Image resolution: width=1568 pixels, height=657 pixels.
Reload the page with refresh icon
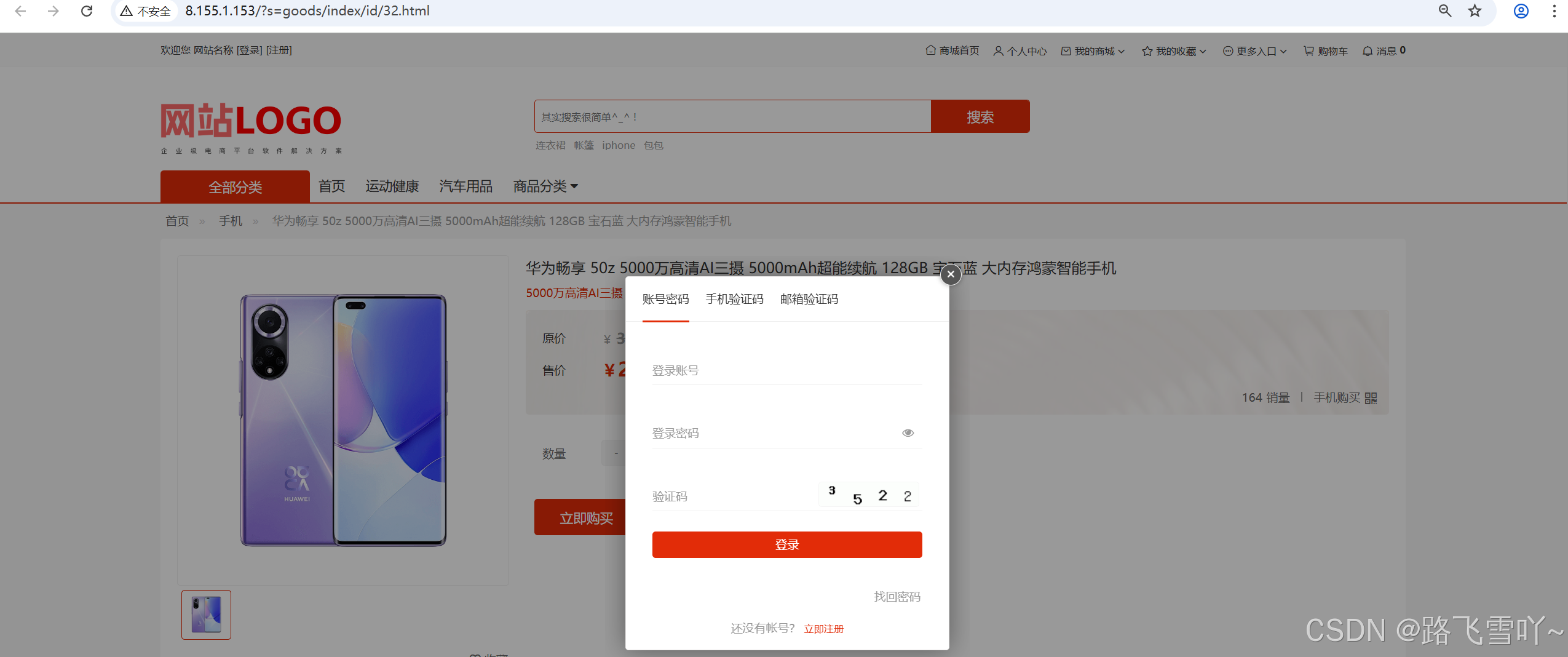pyautogui.click(x=87, y=11)
